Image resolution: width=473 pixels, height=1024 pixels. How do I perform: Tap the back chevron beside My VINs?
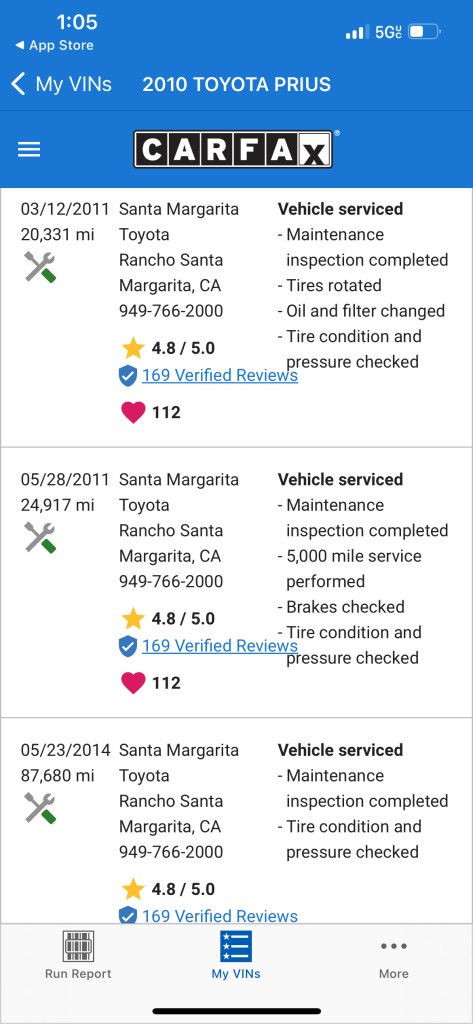[18, 84]
